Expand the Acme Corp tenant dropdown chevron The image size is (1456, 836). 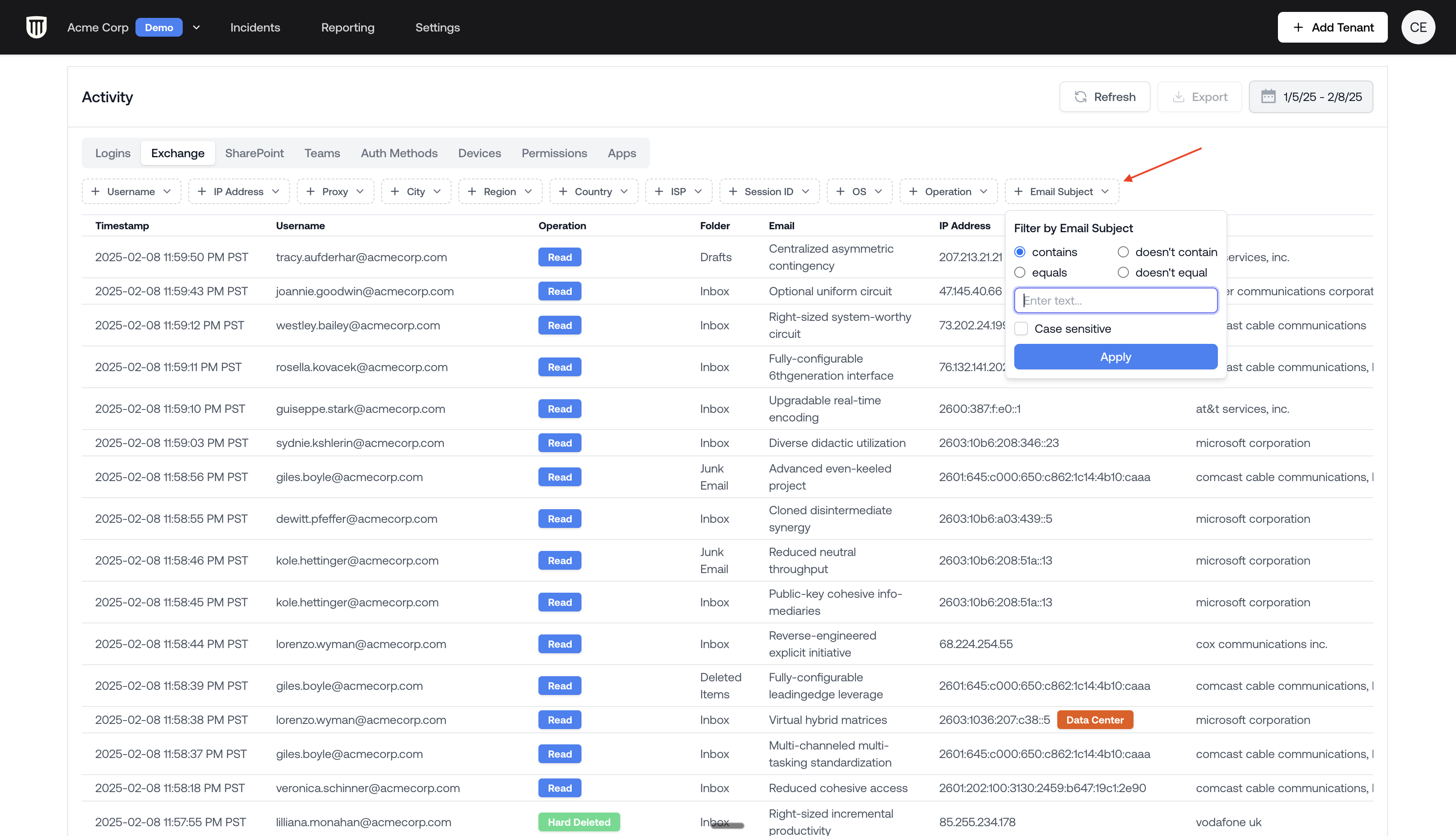[196, 28]
